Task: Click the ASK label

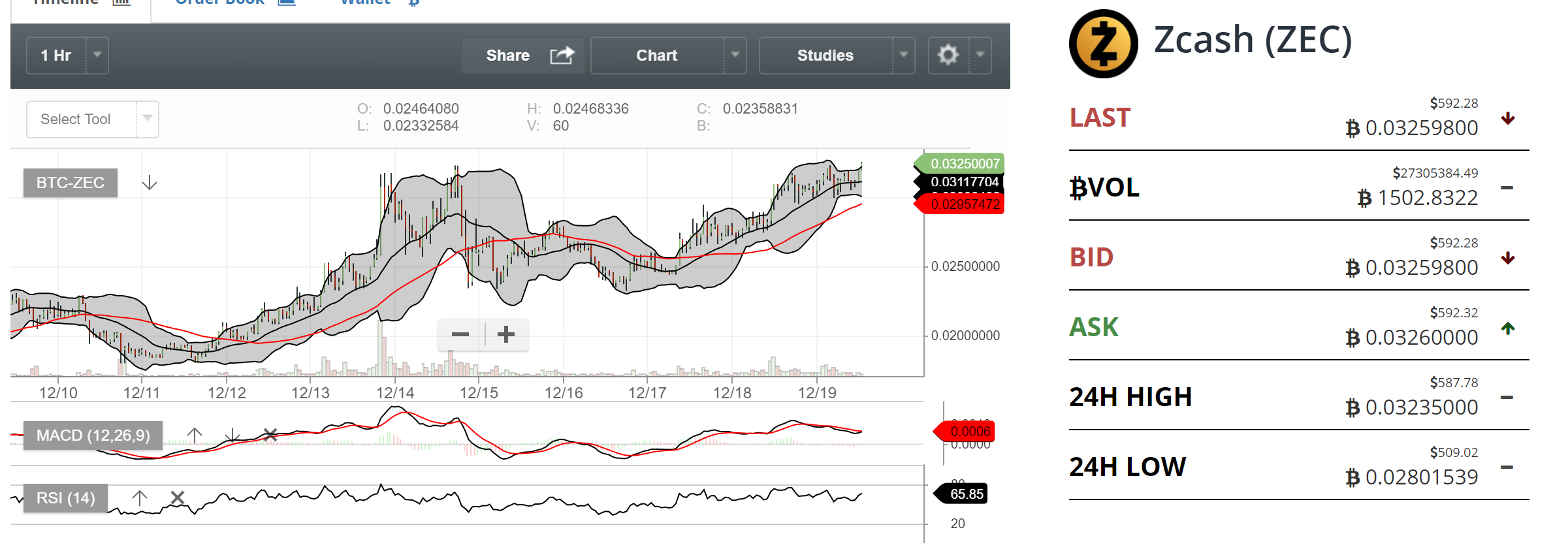Action: [x=1094, y=327]
